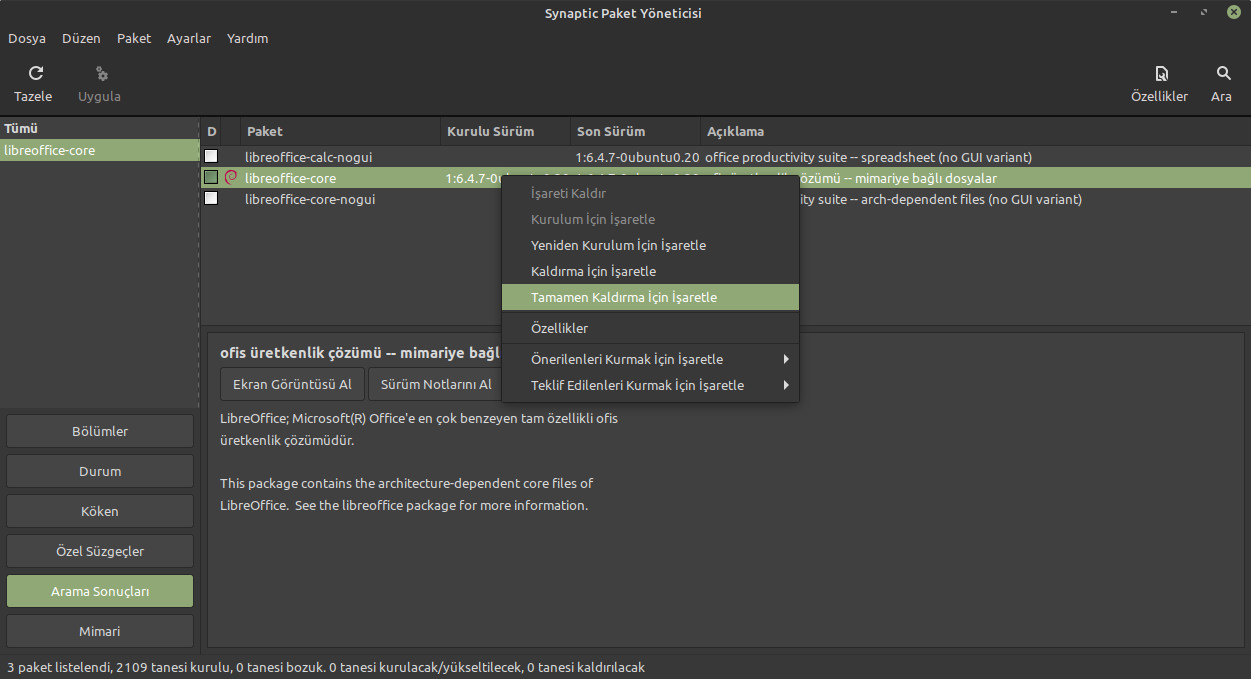
Task: Switch to the Durum filter view
Action: tap(100, 471)
